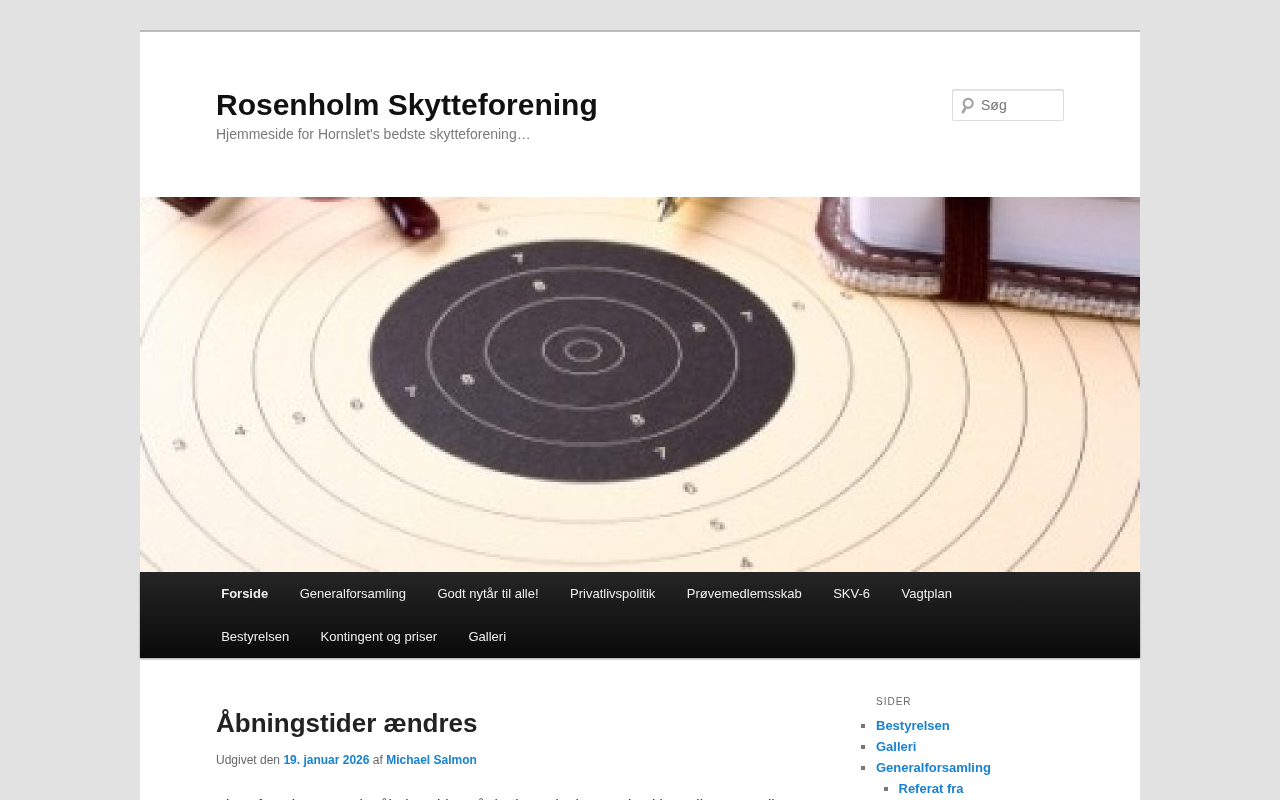Screen dimensions: 1280x800
Task: Open Bestyrelsen in the Sider sidebar
Action: pos(912,726)
